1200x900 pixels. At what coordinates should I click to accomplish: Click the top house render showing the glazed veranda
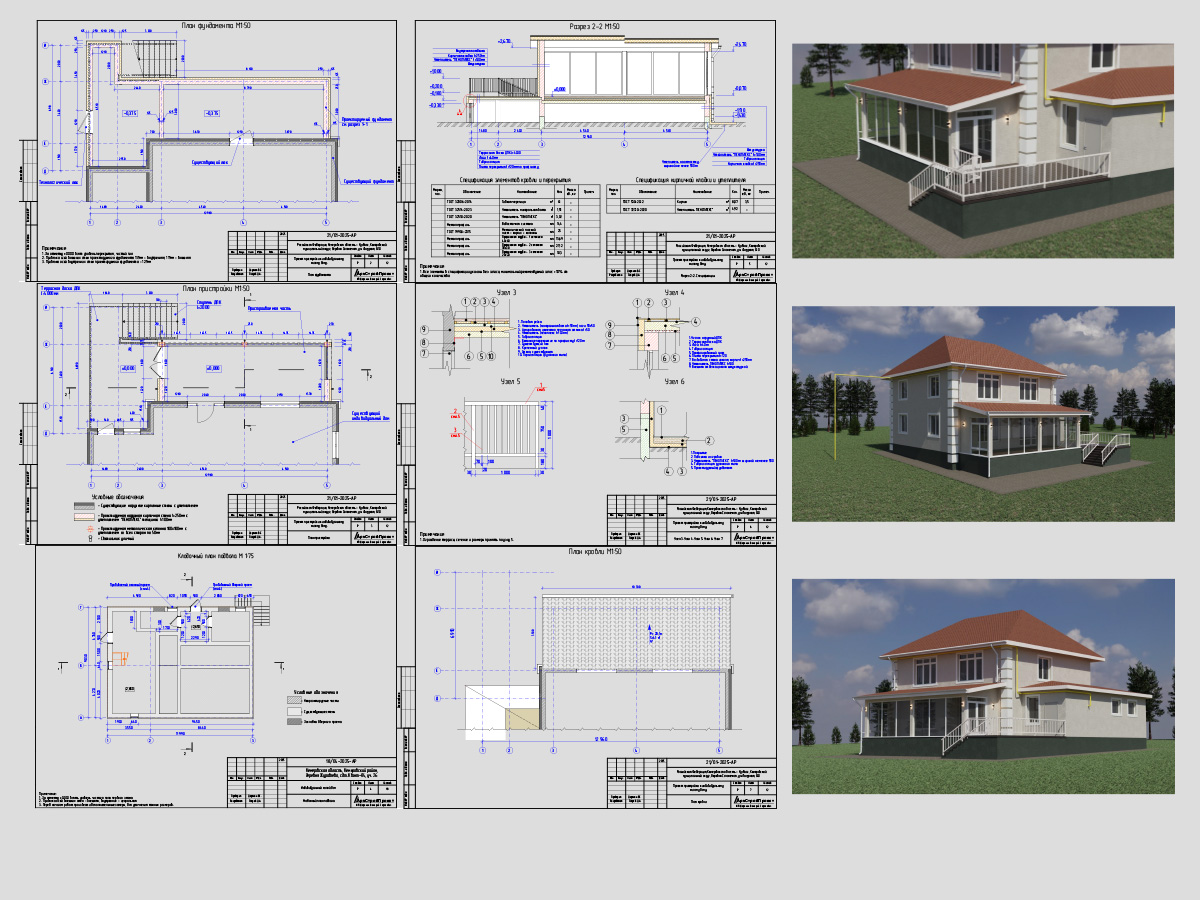[x=983, y=150]
